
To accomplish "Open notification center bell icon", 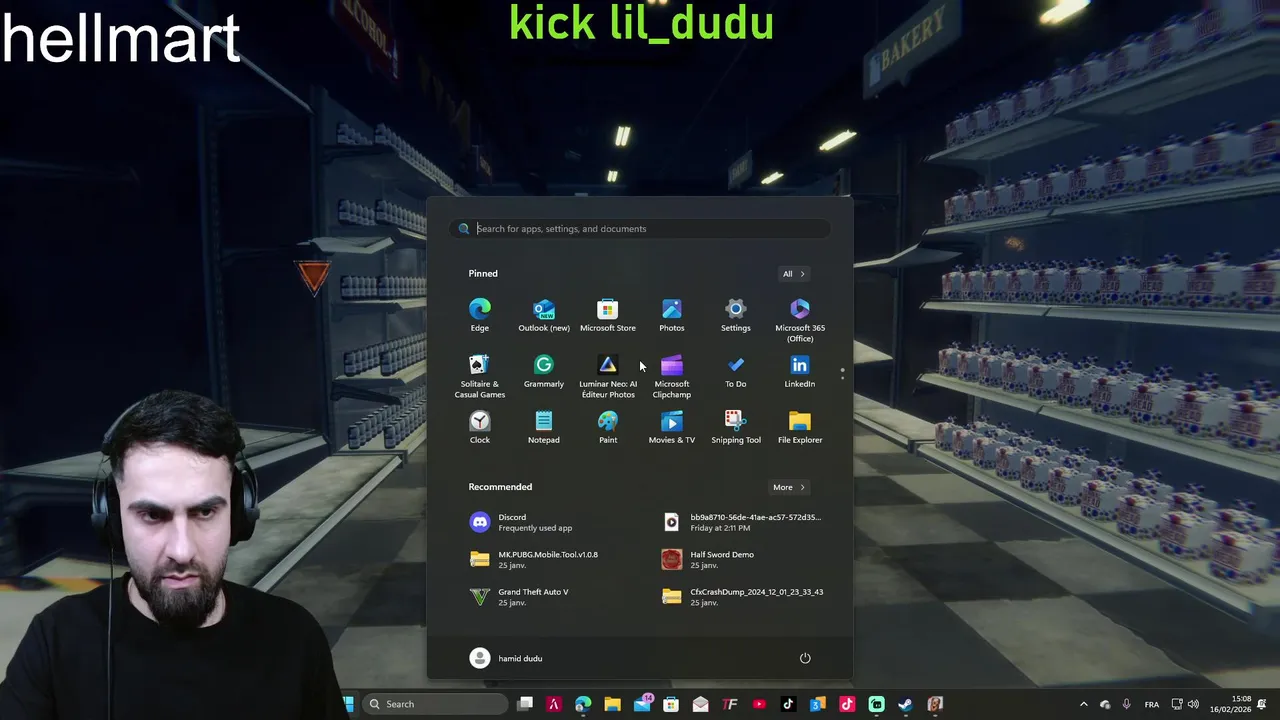I will pos(1262,704).
